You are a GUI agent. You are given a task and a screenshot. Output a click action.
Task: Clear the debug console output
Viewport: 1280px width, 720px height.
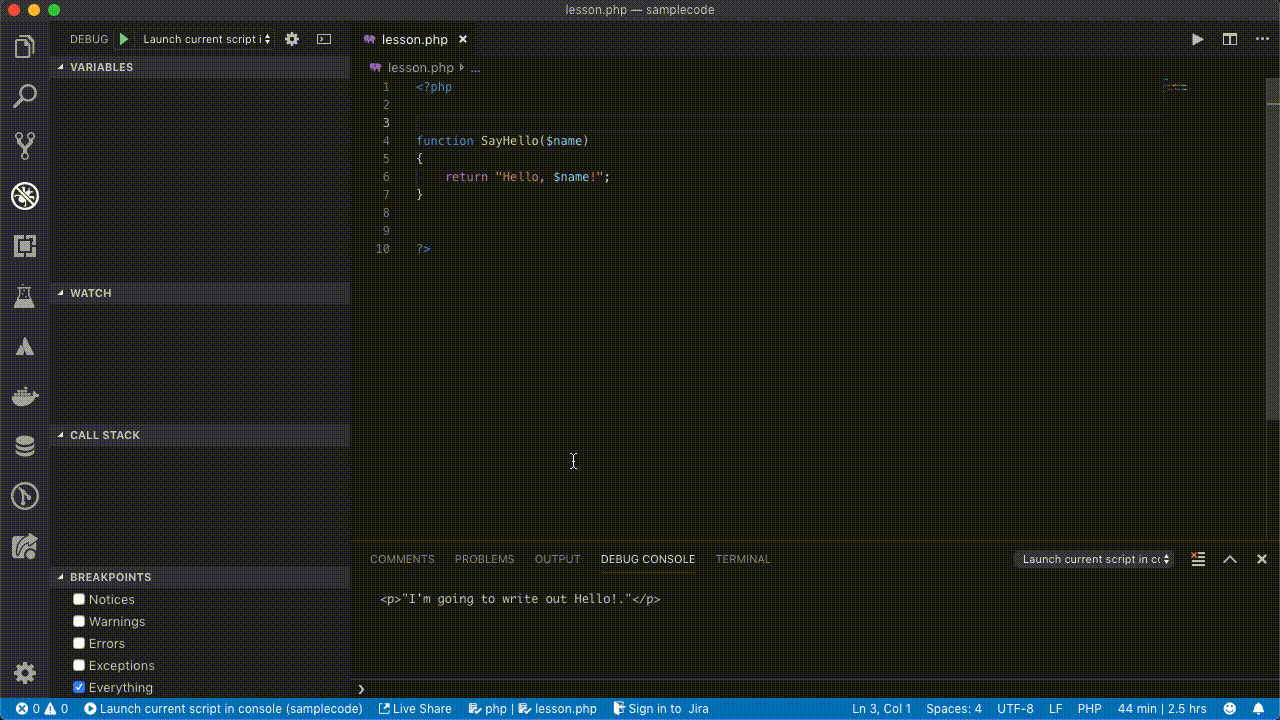click(1198, 559)
